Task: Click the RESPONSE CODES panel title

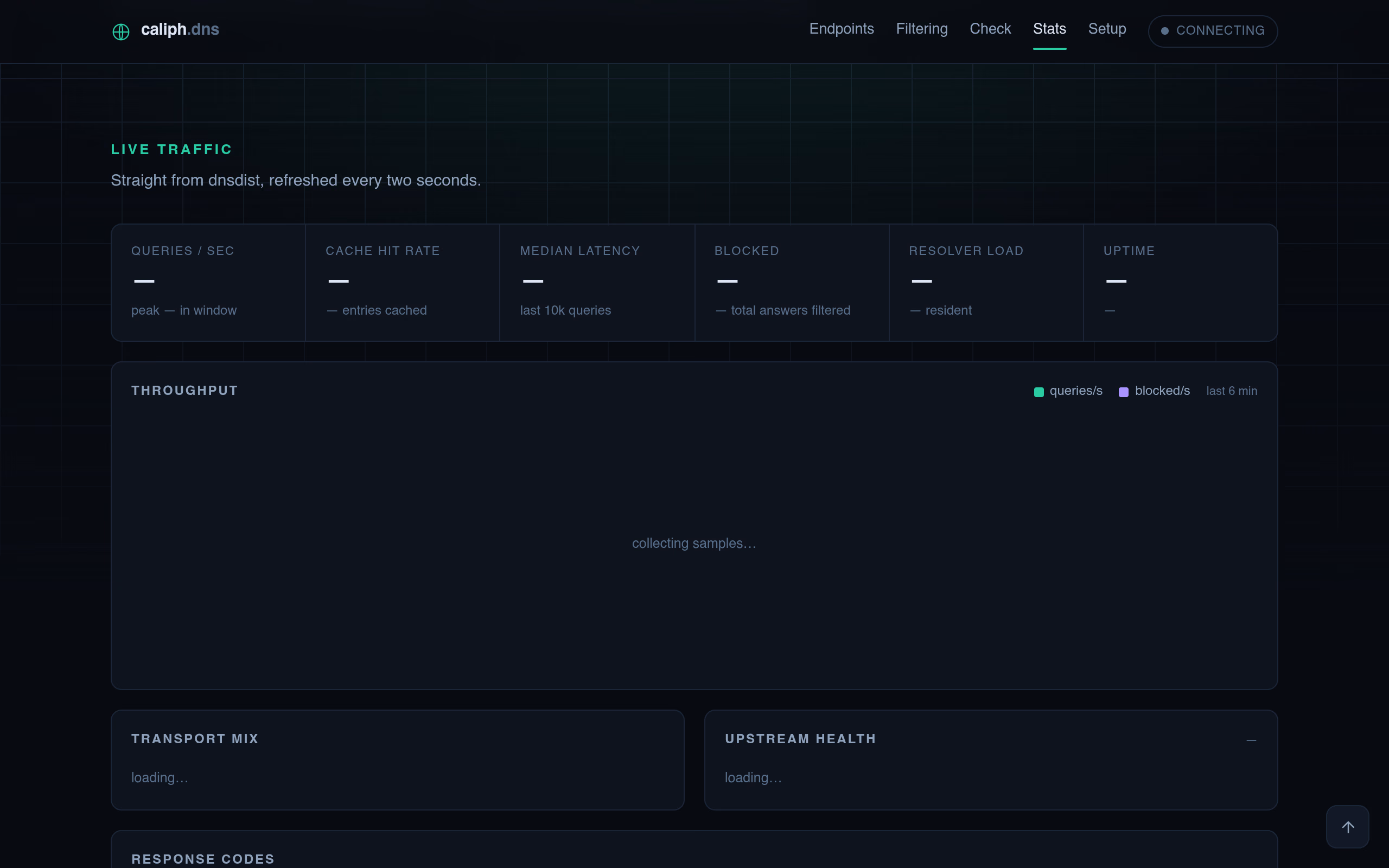Action: (202, 859)
